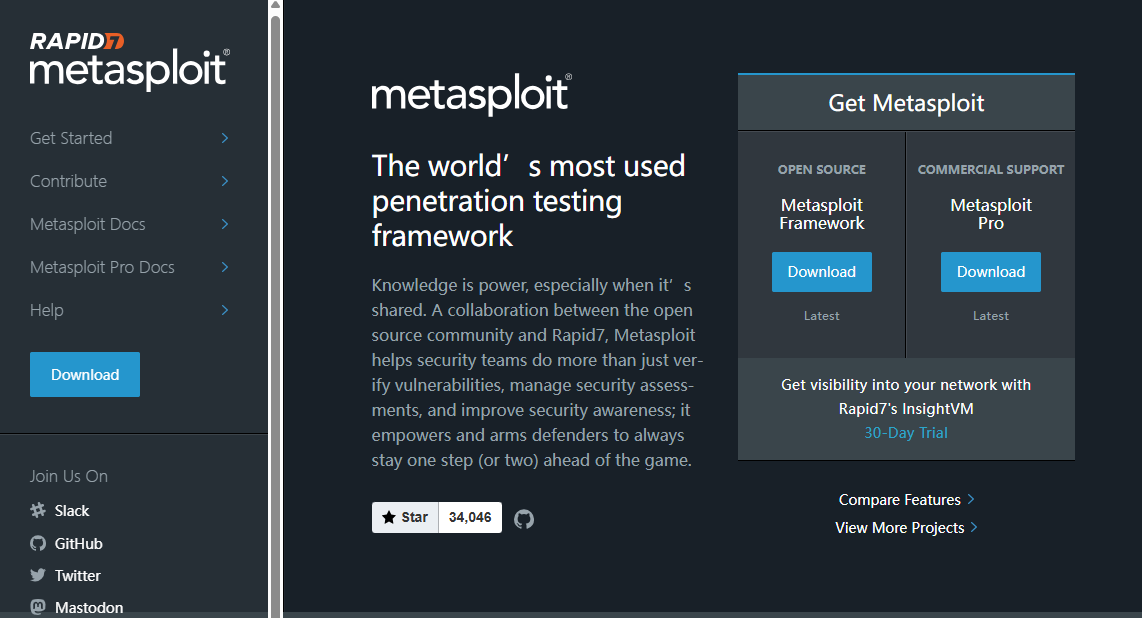Click the Metasploit Framework product name
1142x618 pixels.
point(822,214)
